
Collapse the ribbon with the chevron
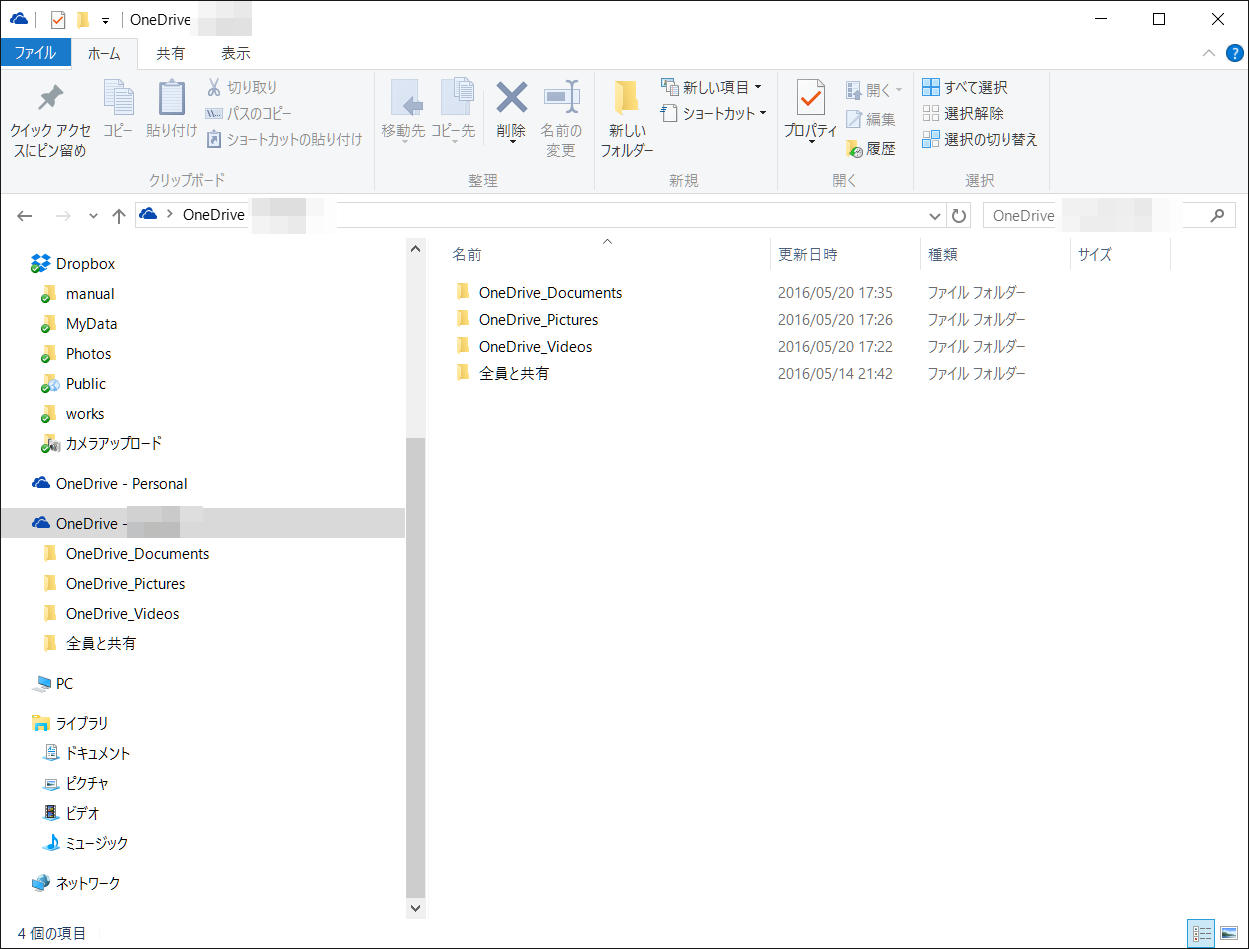coord(1209,53)
